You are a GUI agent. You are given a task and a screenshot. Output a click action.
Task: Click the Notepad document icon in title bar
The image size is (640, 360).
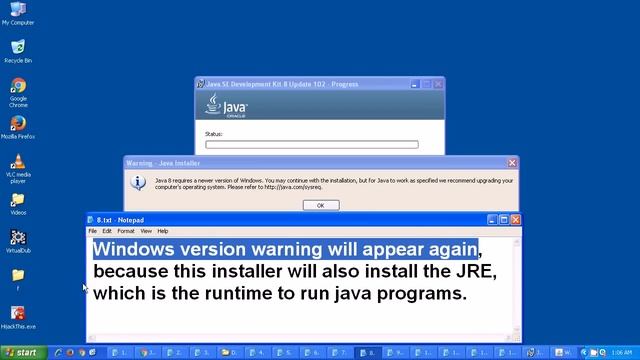pos(91,220)
